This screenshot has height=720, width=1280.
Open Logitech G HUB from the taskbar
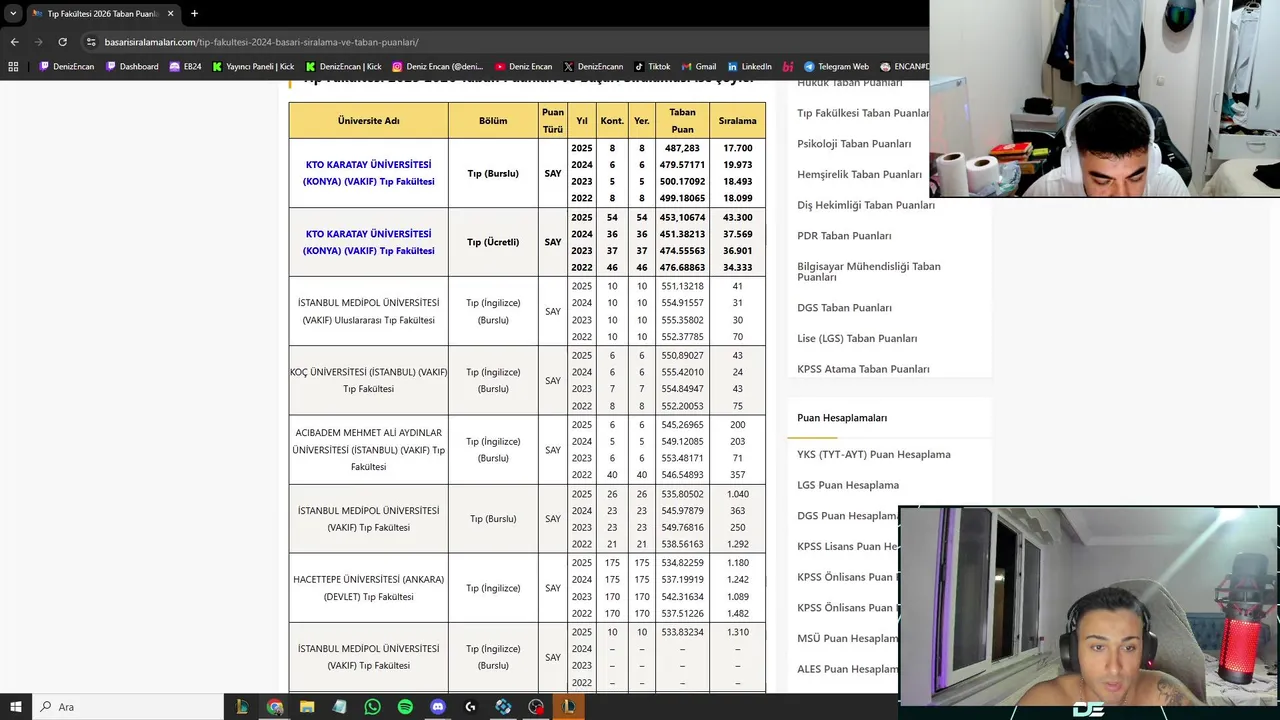470,706
